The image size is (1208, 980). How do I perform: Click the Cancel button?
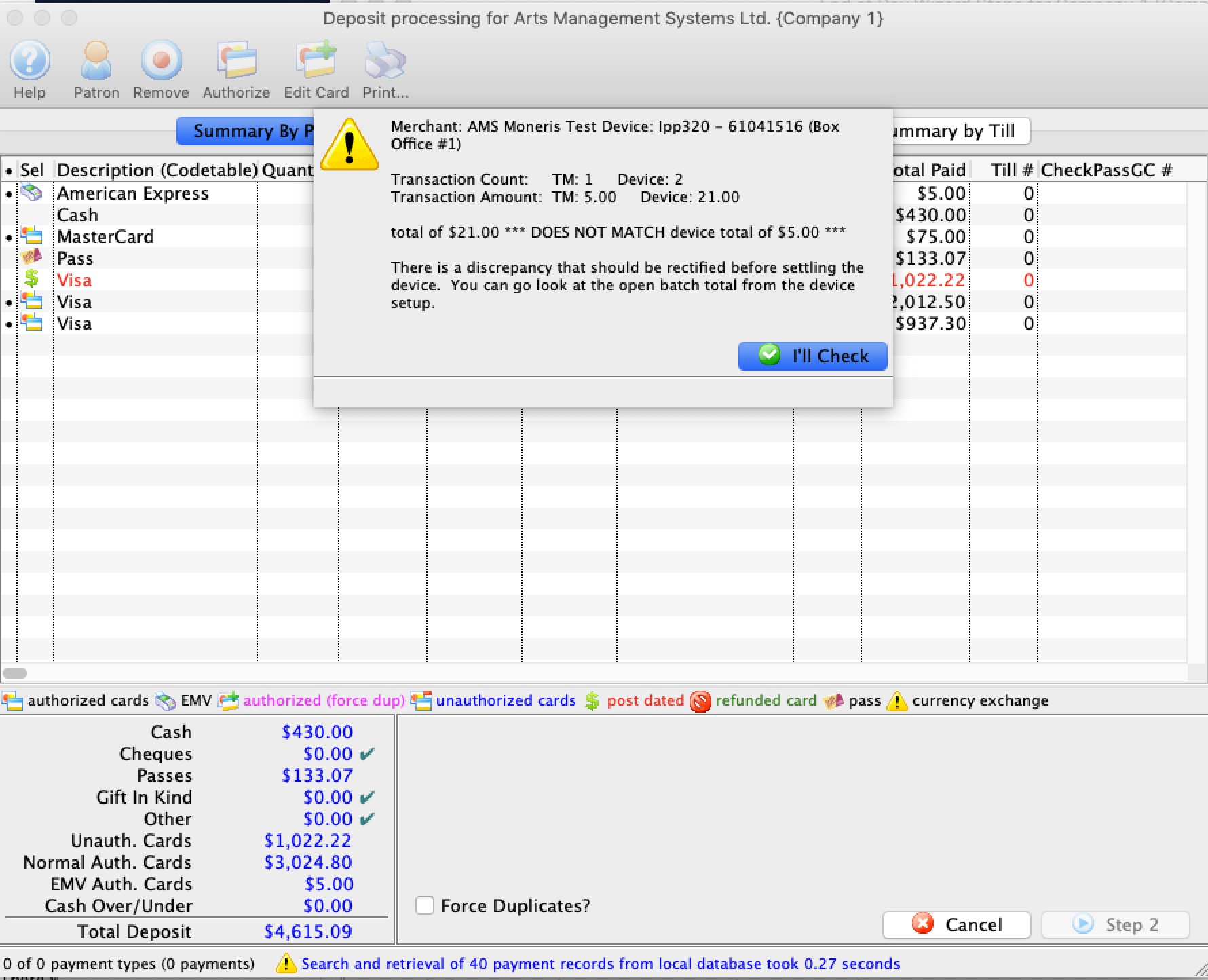point(957,924)
